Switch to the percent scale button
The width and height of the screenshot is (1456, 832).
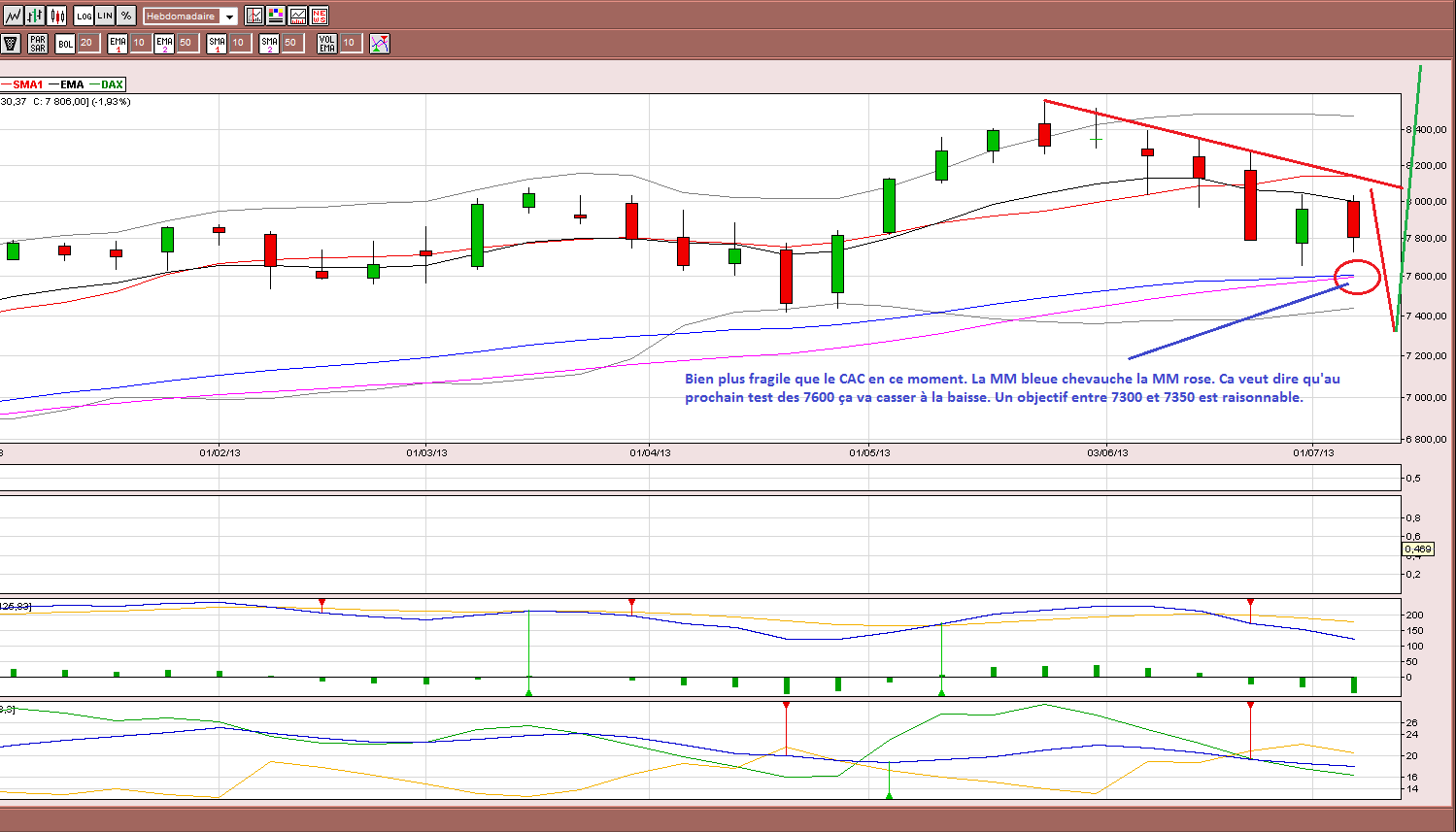(x=126, y=16)
